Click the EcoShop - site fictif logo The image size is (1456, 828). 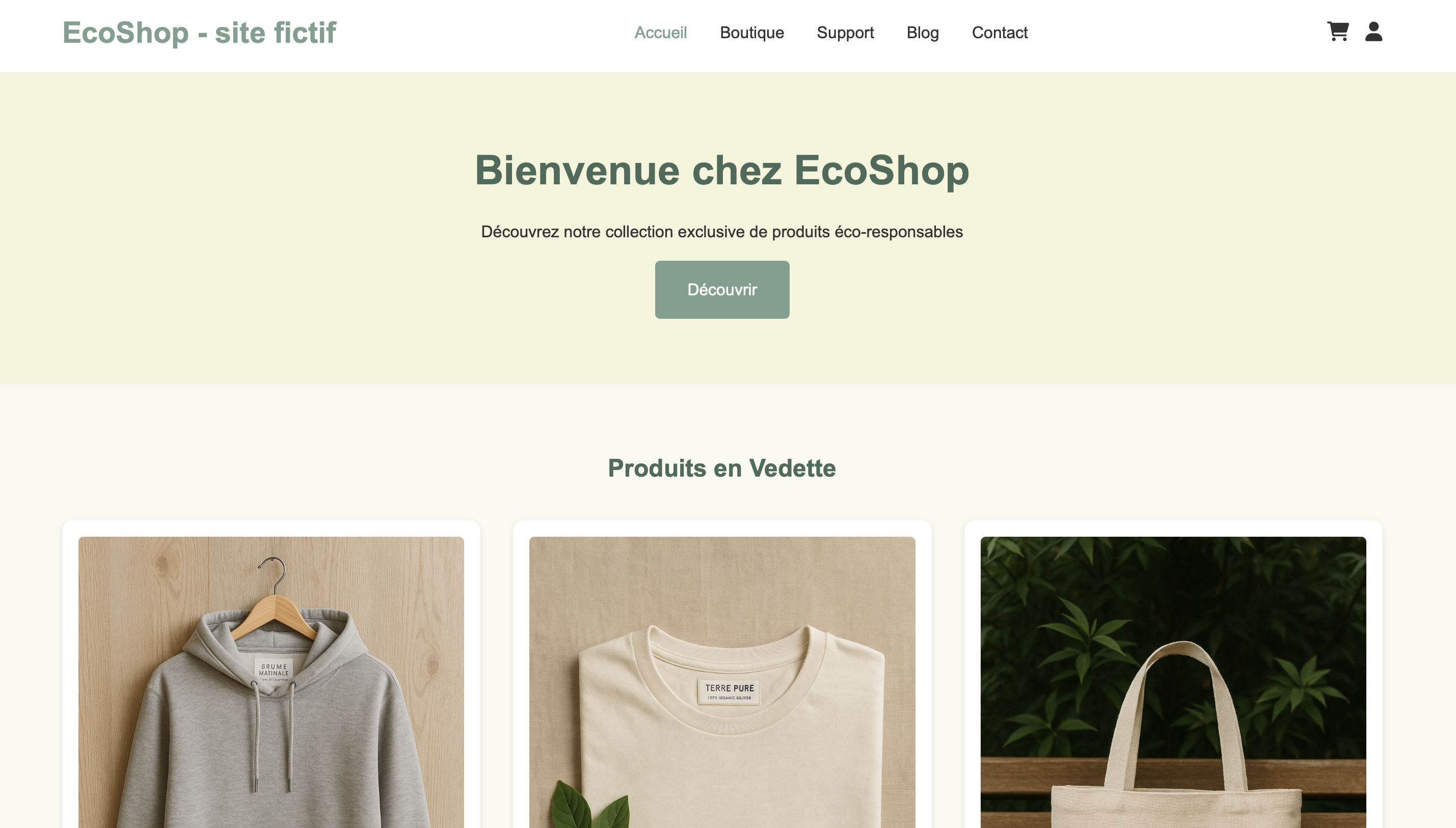coord(199,33)
